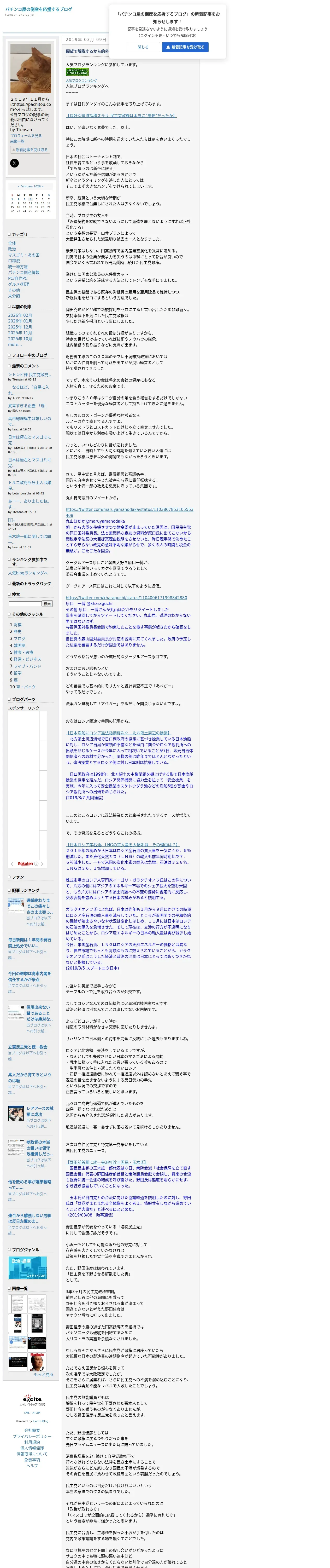This screenshot has height=1568, width=330.
Task: Open genre 経営・ビジネス
Action: 27,659
